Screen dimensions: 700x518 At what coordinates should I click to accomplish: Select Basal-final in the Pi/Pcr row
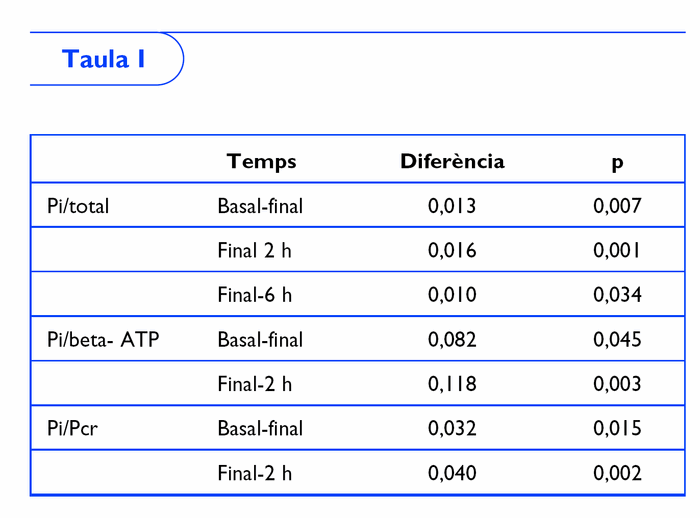click(x=260, y=429)
